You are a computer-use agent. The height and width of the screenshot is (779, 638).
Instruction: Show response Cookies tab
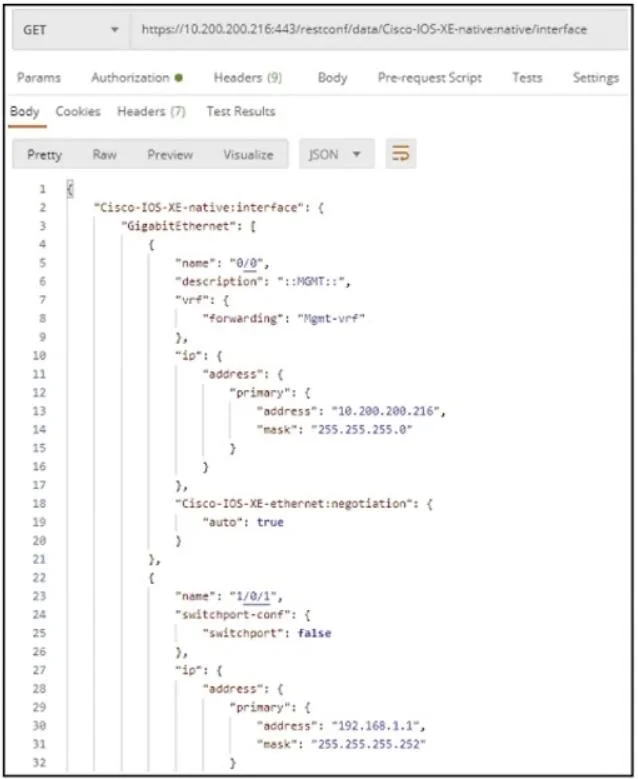(x=78, y=111)
